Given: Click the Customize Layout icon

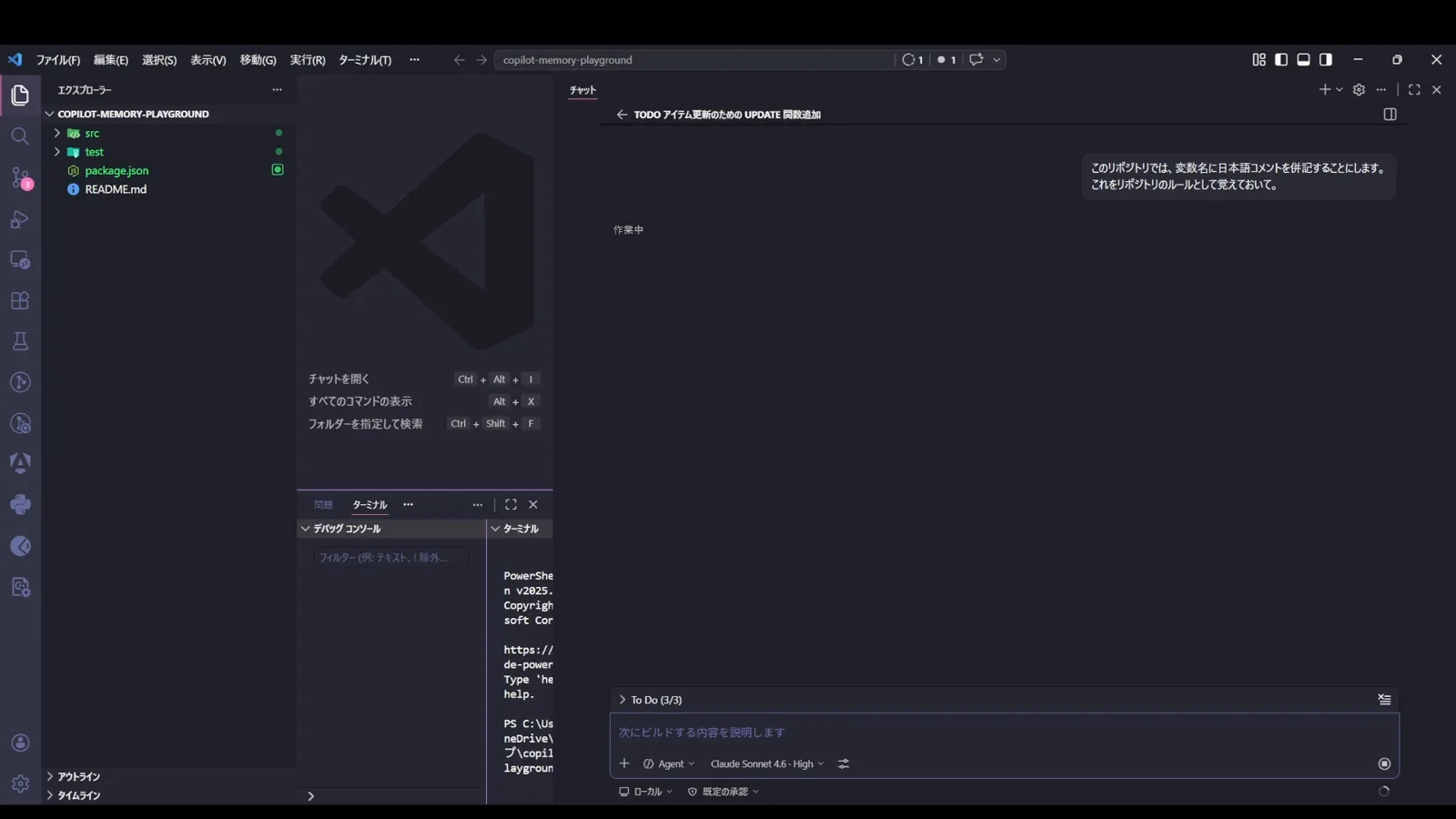Looking at the screenshot, I should (1259, 59).
